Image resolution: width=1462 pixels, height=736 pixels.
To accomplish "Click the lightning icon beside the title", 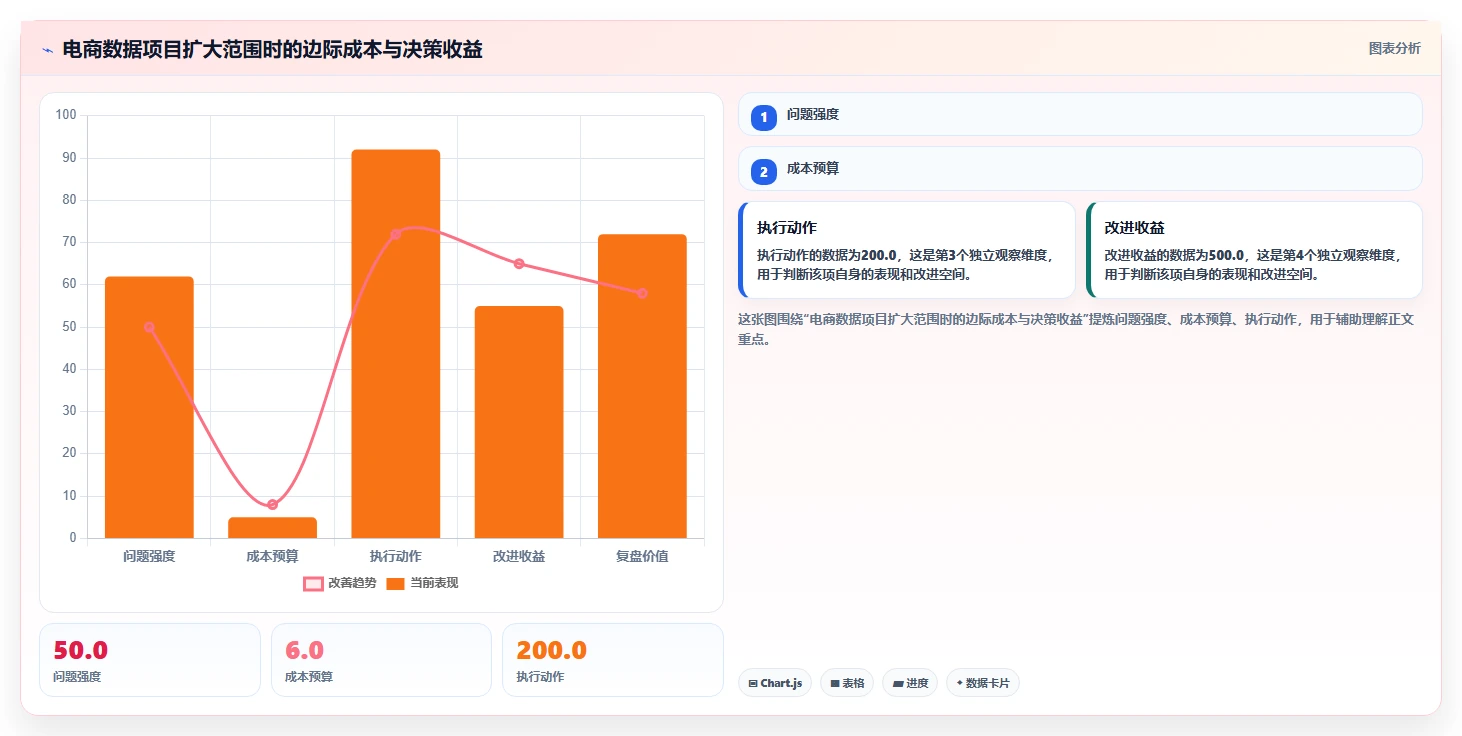I will [47, 50].
